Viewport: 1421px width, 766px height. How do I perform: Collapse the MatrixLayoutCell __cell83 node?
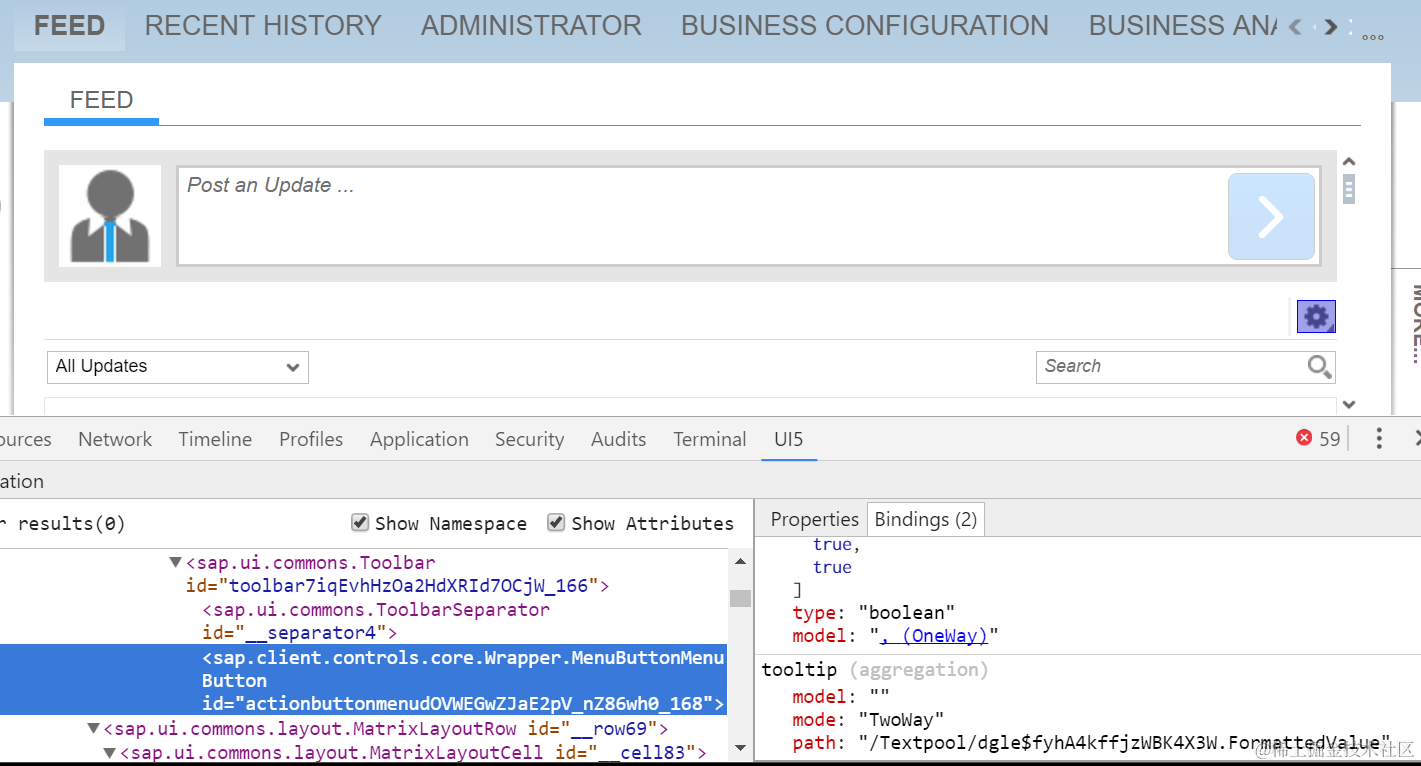110,752
